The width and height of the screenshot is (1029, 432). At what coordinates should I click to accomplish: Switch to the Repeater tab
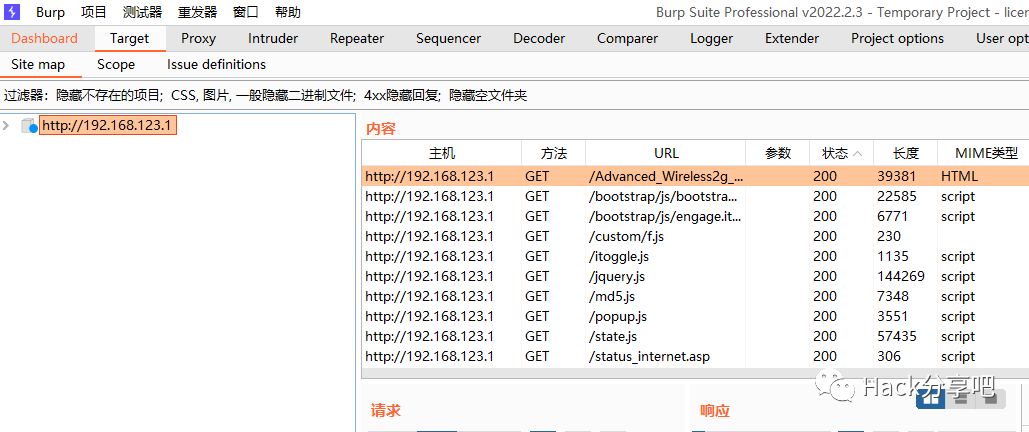click(357, 39)
